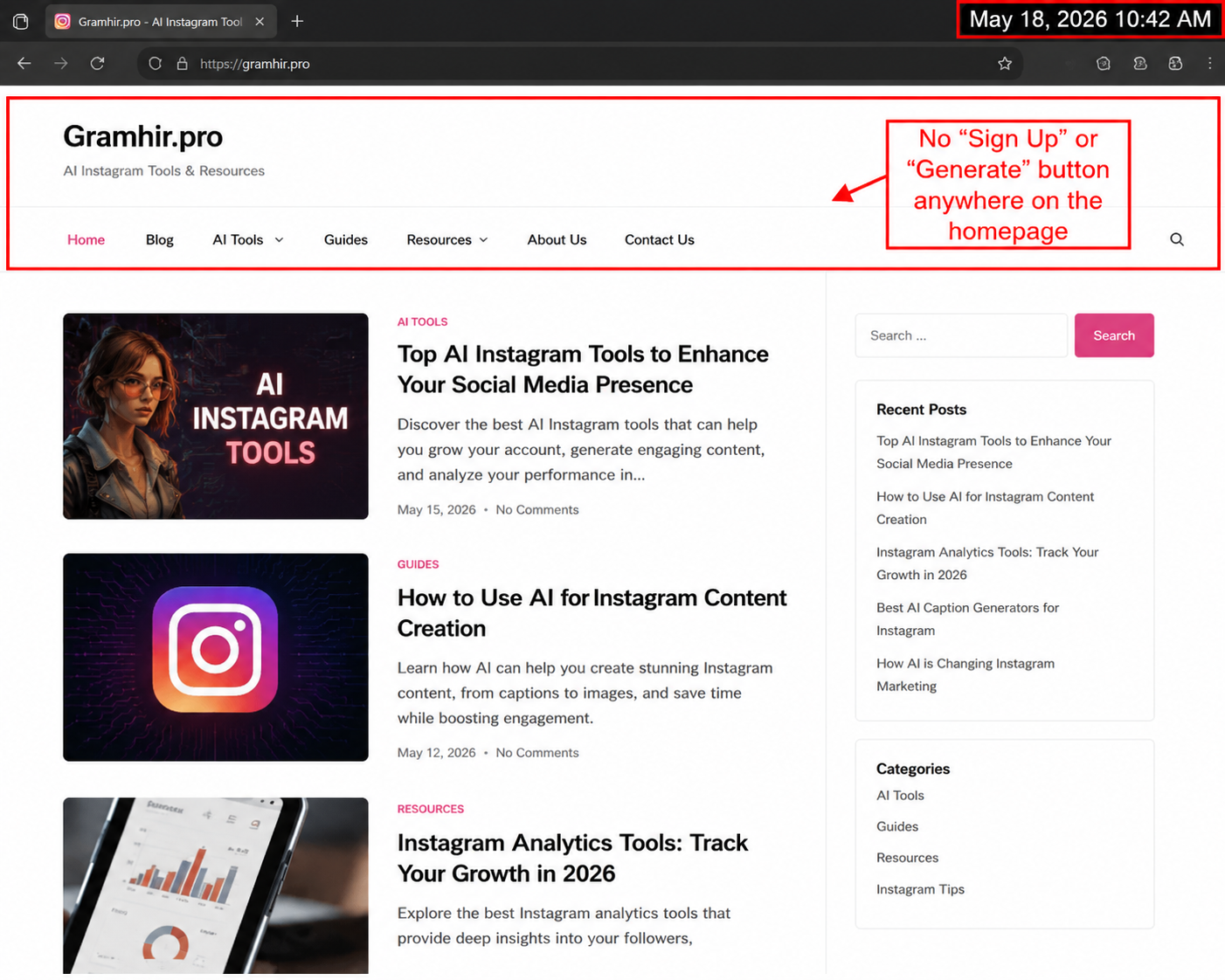This screenshot has height=980, width=1225.
Task: Click the third post excerpt starting Explore the best
Action: point(564,926)
